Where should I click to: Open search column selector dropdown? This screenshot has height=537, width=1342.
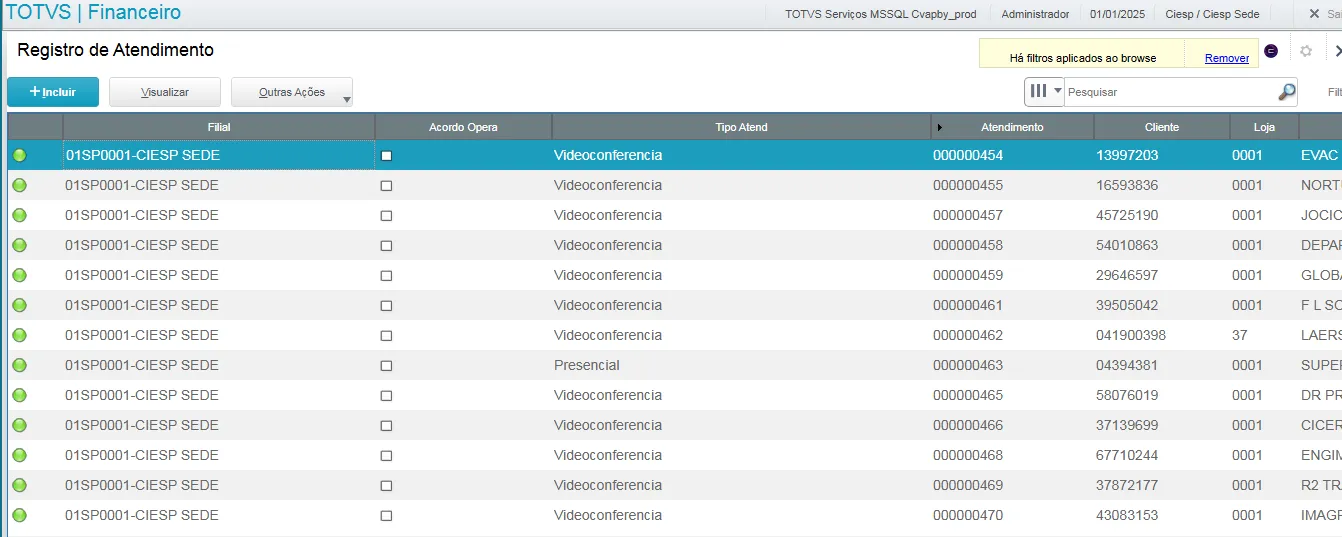[x=1045, y=91]
